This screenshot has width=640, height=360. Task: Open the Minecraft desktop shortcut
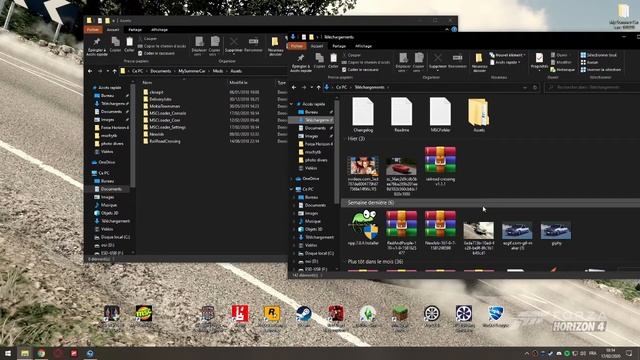pos(400,316)
